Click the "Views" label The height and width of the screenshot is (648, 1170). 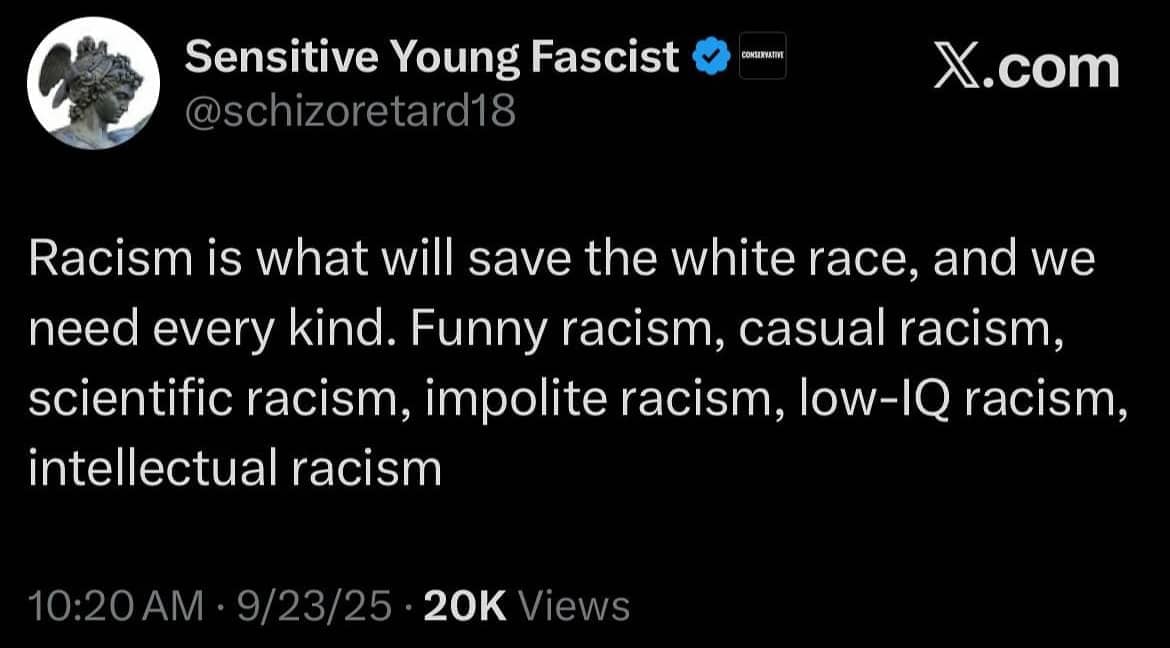click(x=576, y=606)
